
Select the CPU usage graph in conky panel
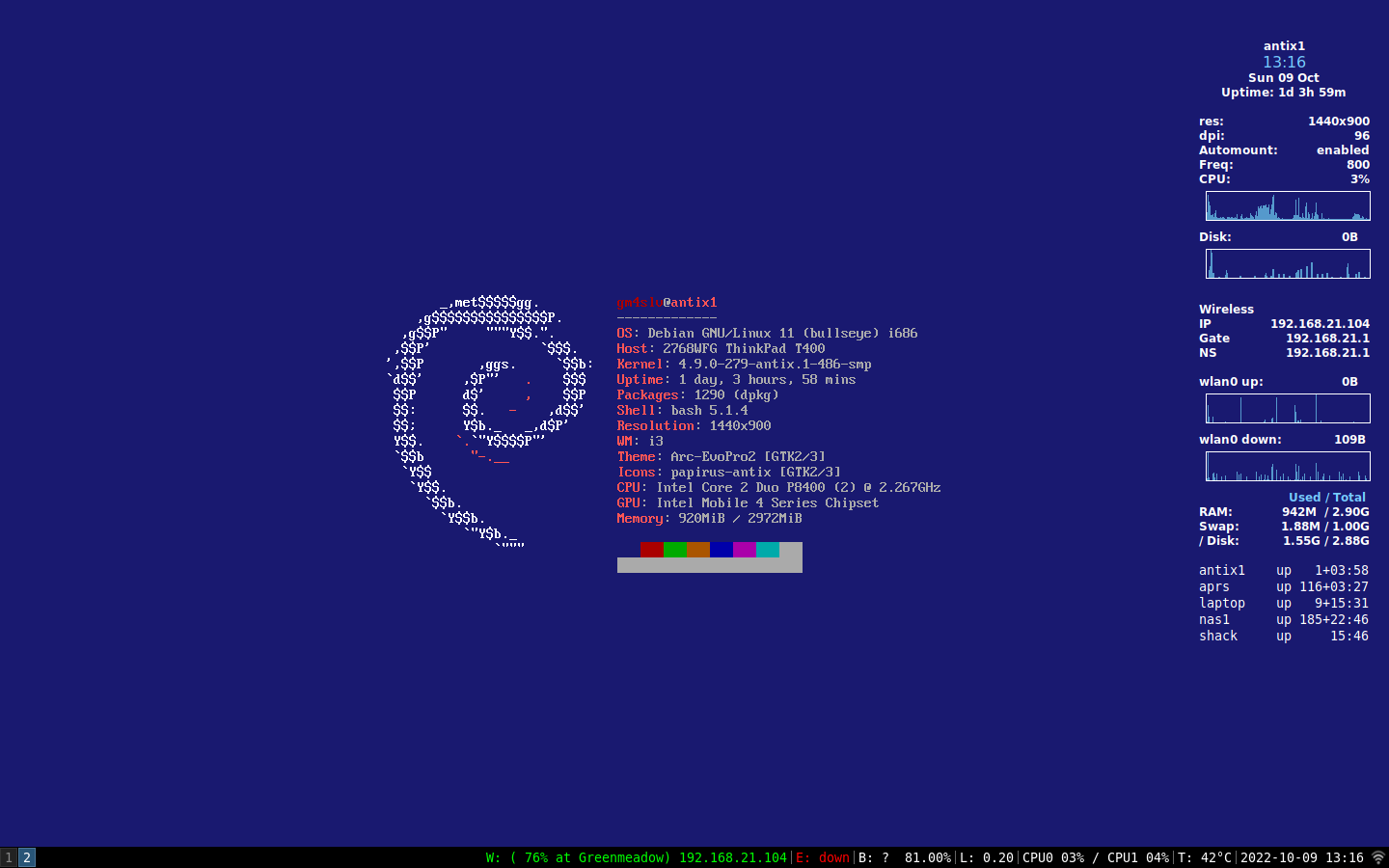click(1288, 205)
